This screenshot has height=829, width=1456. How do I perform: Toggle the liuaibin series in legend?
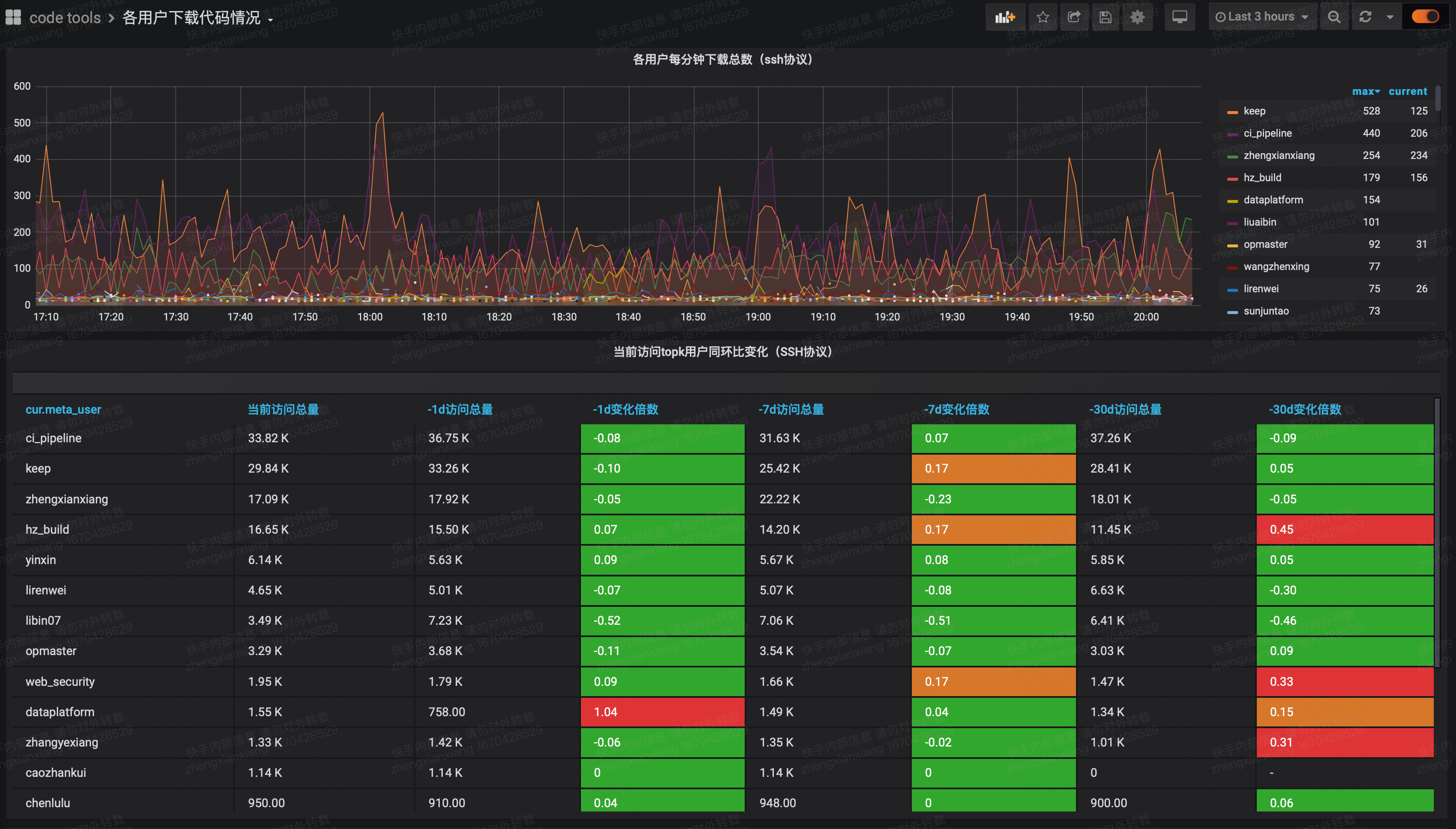pyautogui.click(x=1259, y=222)
